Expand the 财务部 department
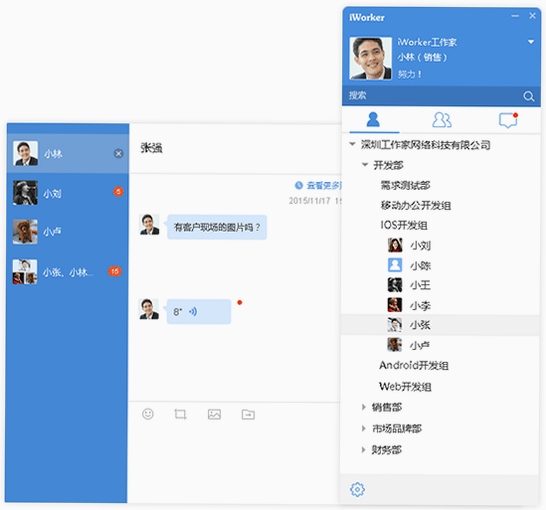Image resolution: width=546 pixels, height=510 pixels. point(364,449)
